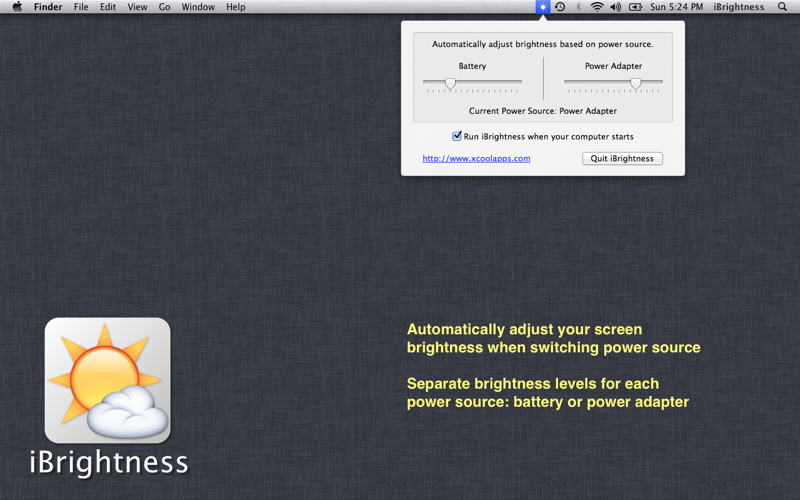Toggle Run iBrightness when computer starts checkbox
This screenshot has height=500, width=800.
click(457, 136)
